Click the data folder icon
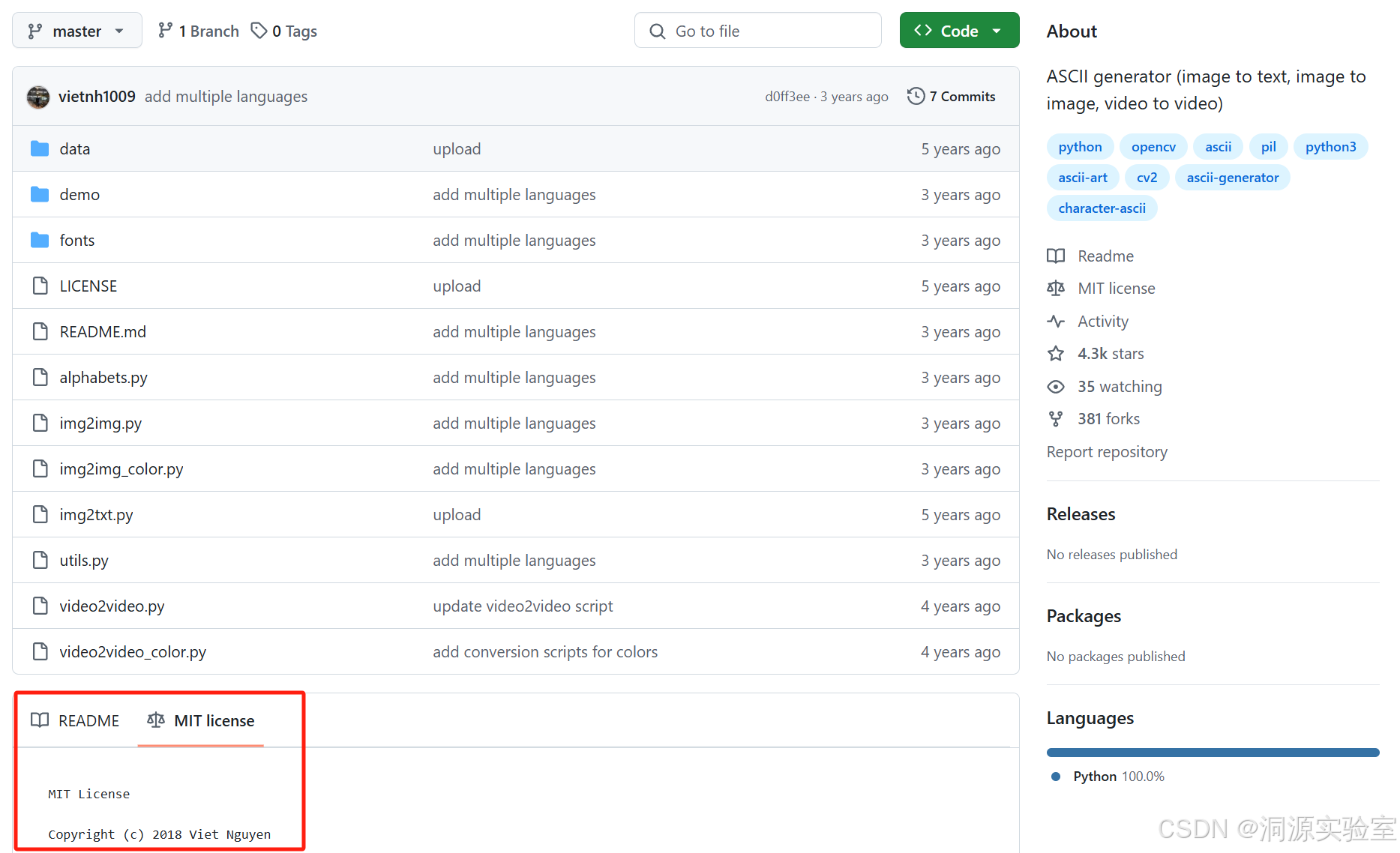The width and height of the screenshot is (1400, 853). (x=40, y=149)
